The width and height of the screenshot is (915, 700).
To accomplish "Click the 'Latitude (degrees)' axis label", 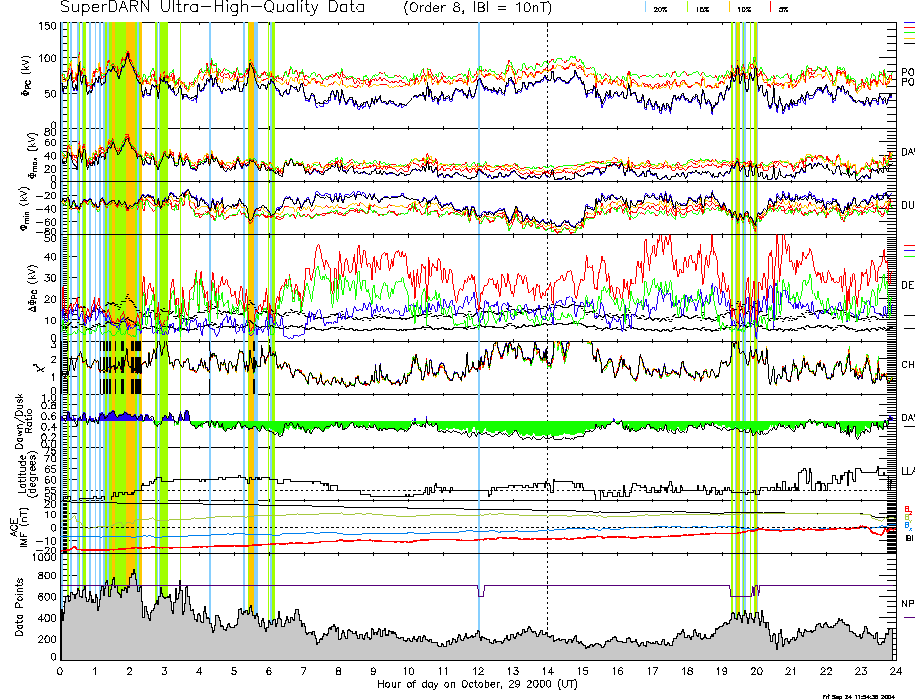I will [x=27, y=472].
